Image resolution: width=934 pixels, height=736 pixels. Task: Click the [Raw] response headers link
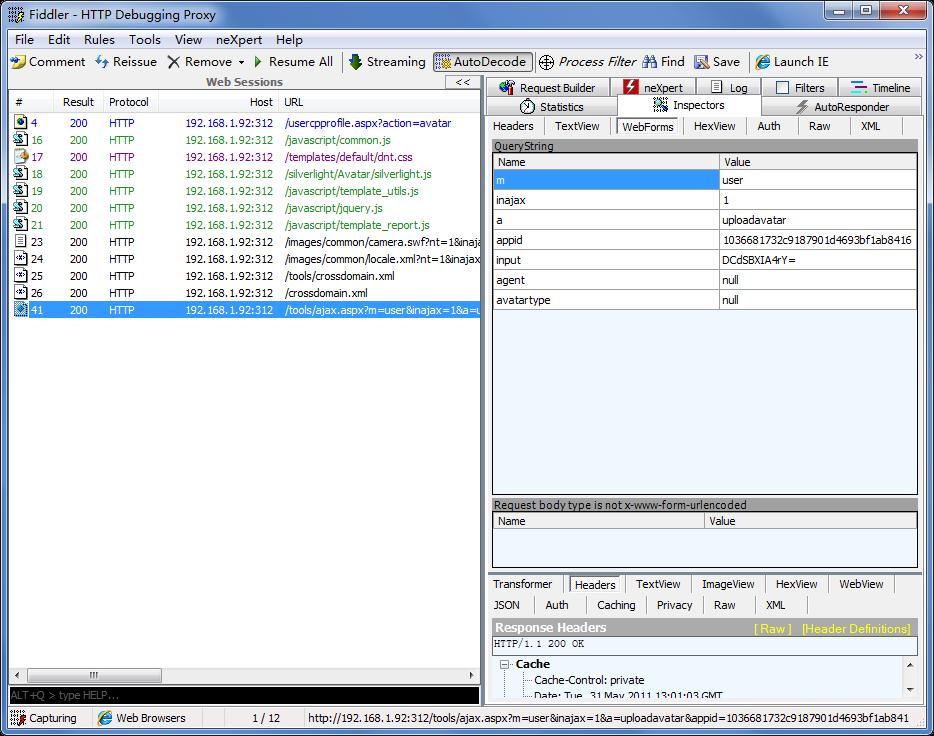tap(772, 629)
